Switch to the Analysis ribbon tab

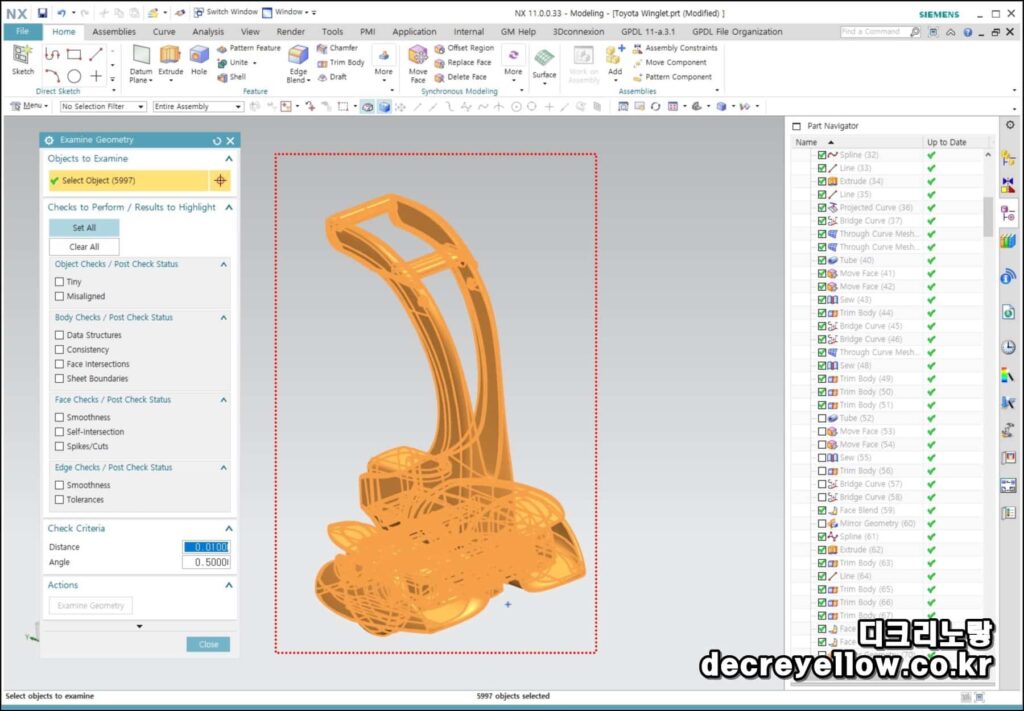(x=208, y=31)
